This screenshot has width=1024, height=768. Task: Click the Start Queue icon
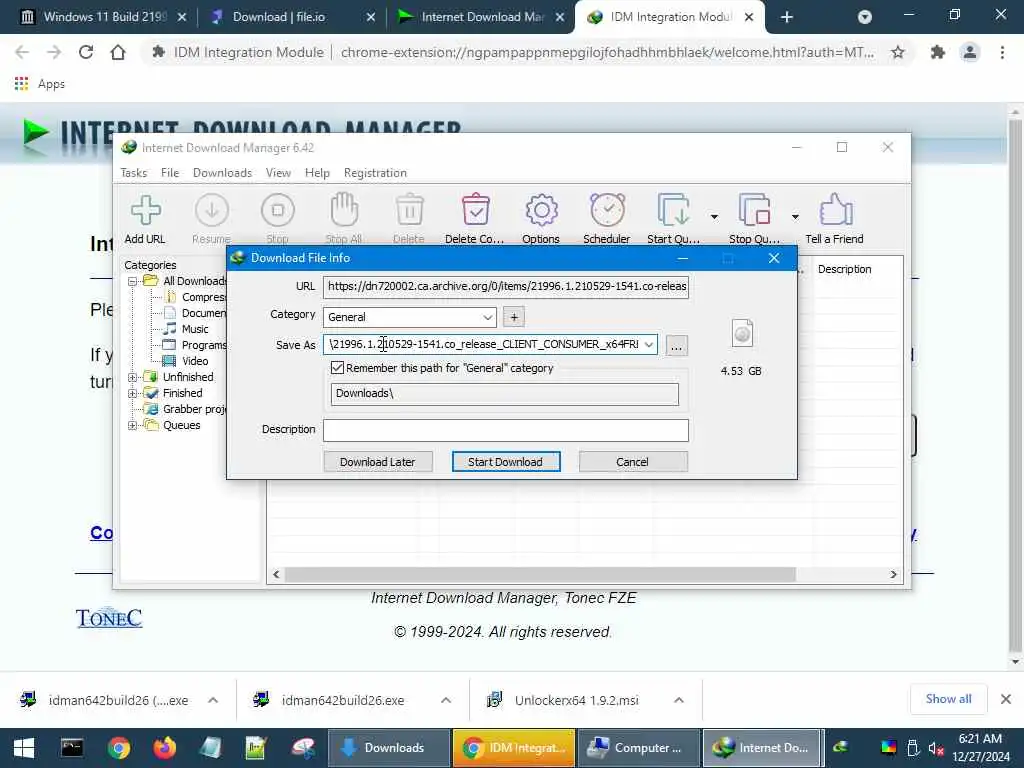point(673,210)
